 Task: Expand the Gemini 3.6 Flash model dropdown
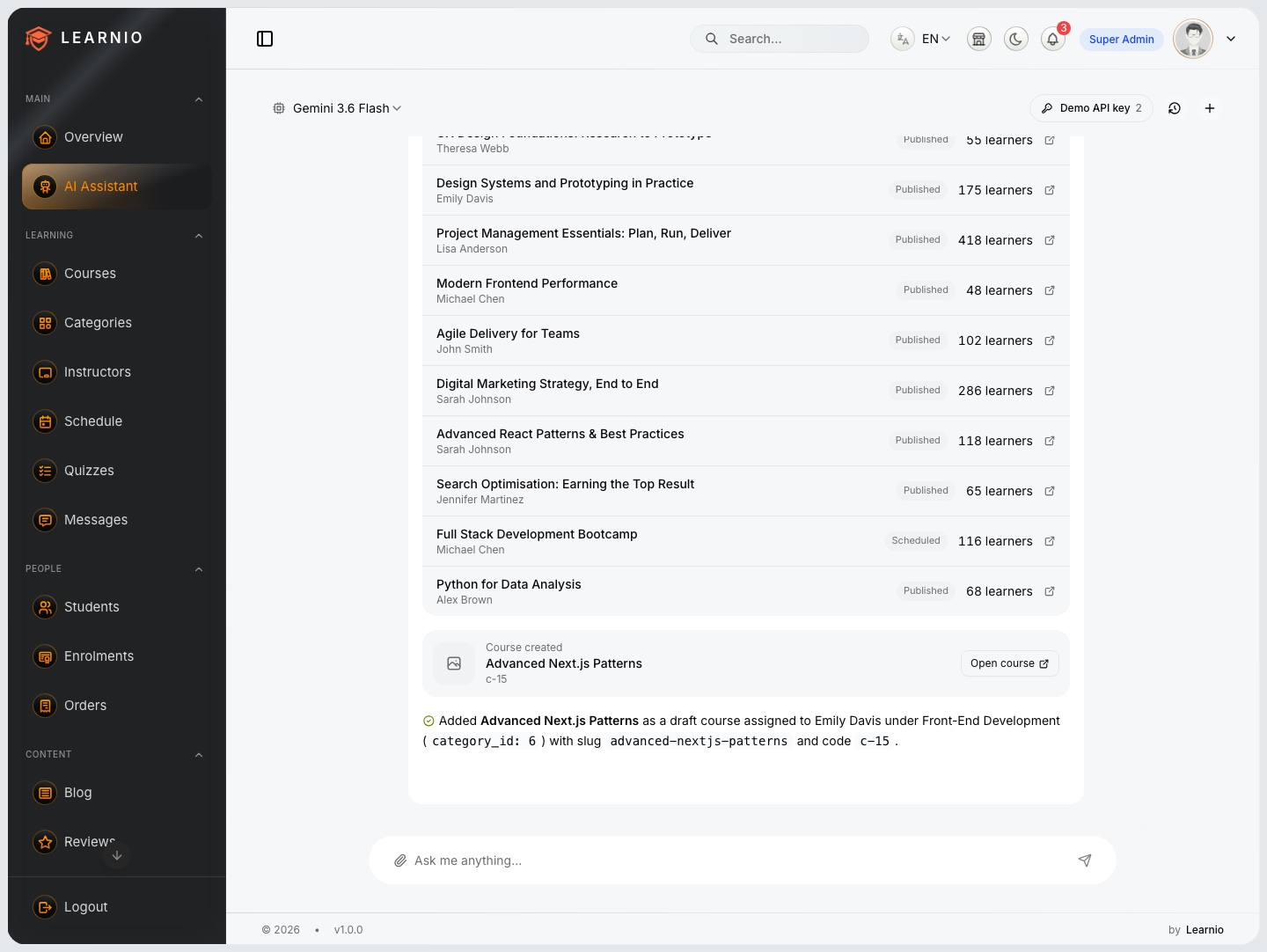click(x=337, y=108)
